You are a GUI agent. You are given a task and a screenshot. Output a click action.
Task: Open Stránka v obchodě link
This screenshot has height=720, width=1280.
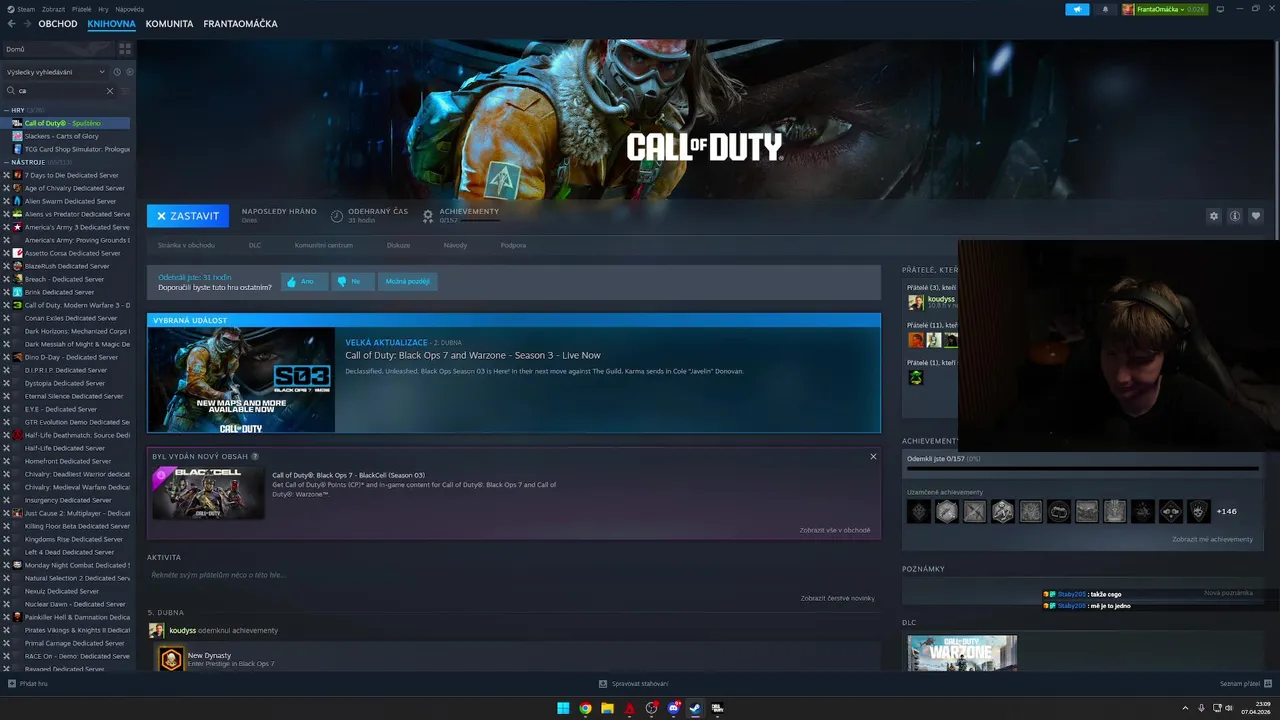tap(186, 245)
